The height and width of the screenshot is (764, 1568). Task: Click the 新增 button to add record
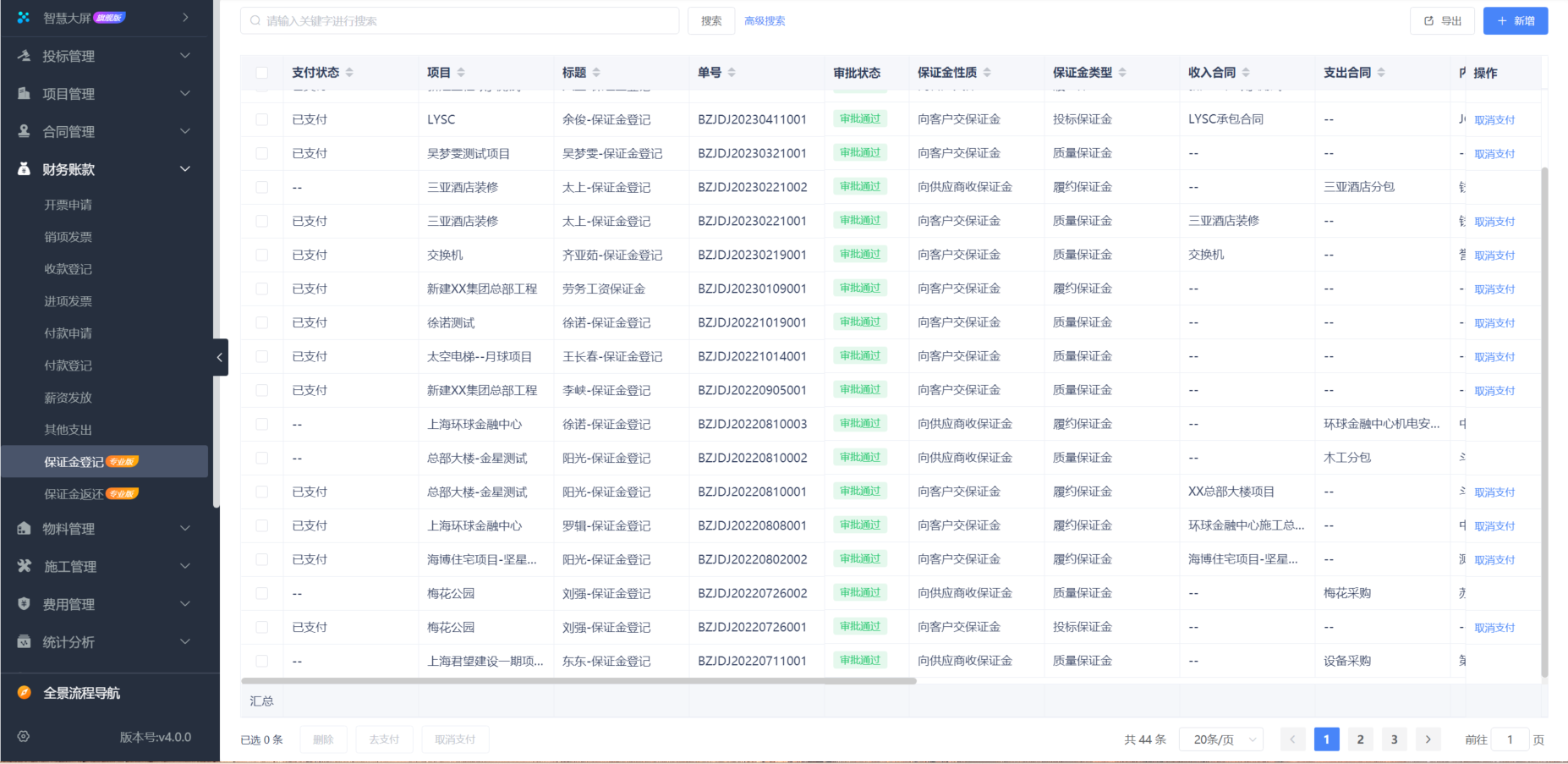tap(1515, 20)
